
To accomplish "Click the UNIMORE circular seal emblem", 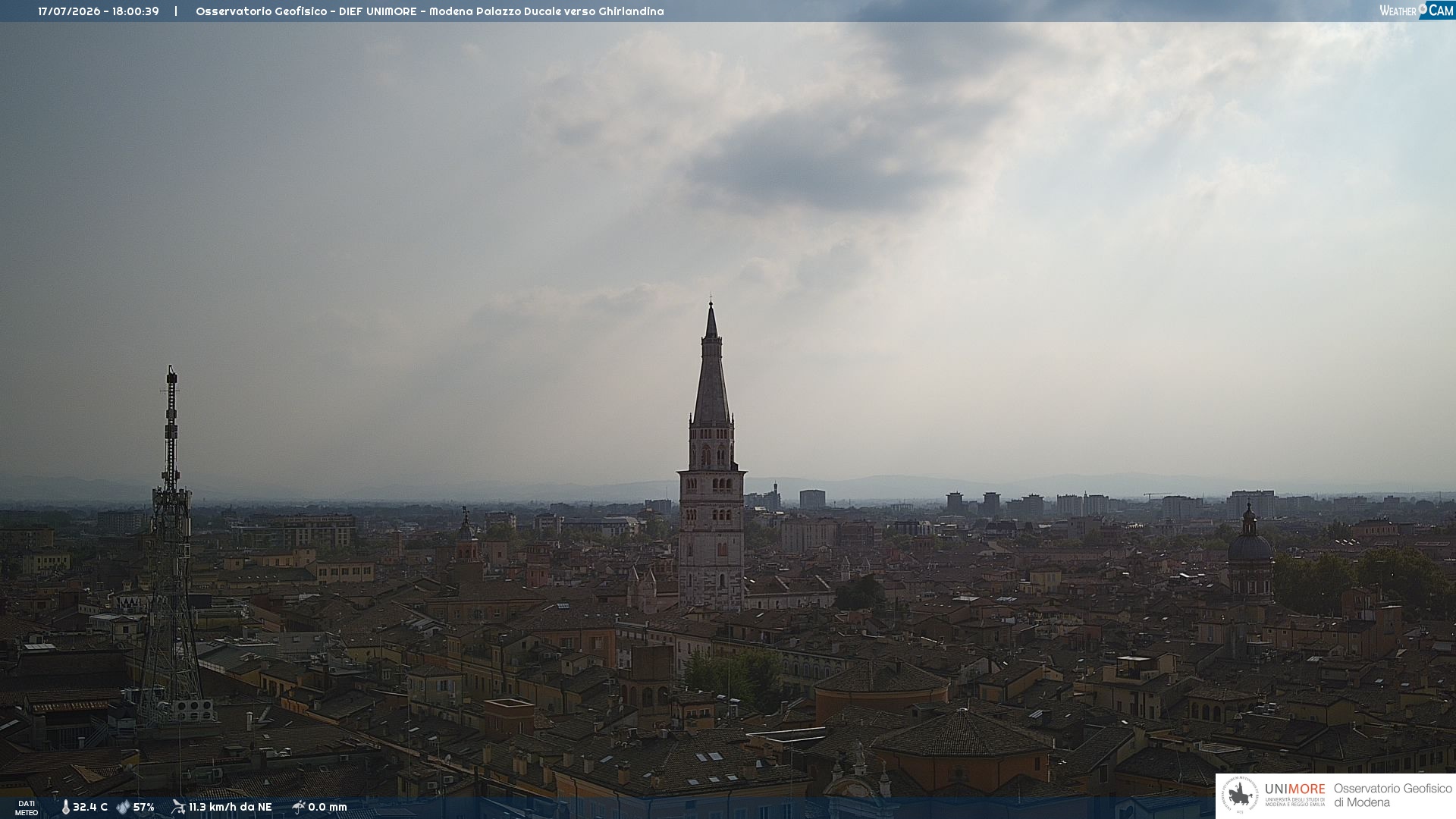I will [x=1240, y=795].
